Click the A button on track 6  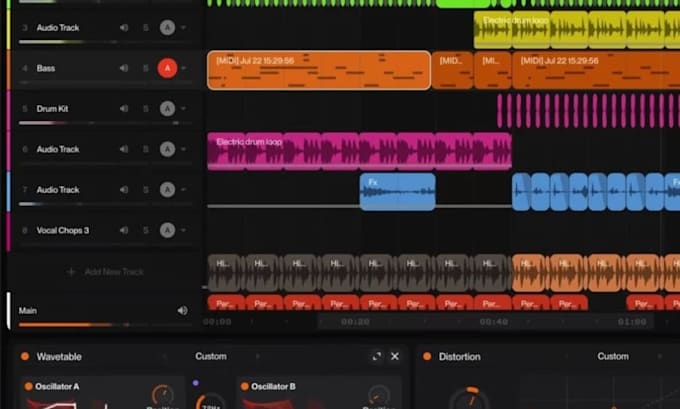tap(167, 149)
